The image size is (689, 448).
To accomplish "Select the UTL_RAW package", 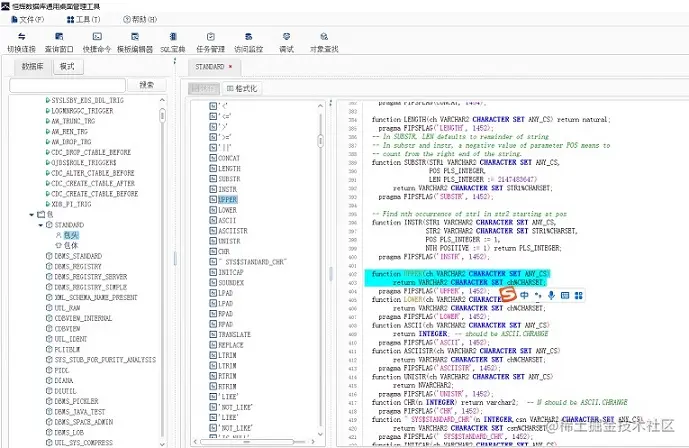I will pyautogui.click(x=67, y=308).
